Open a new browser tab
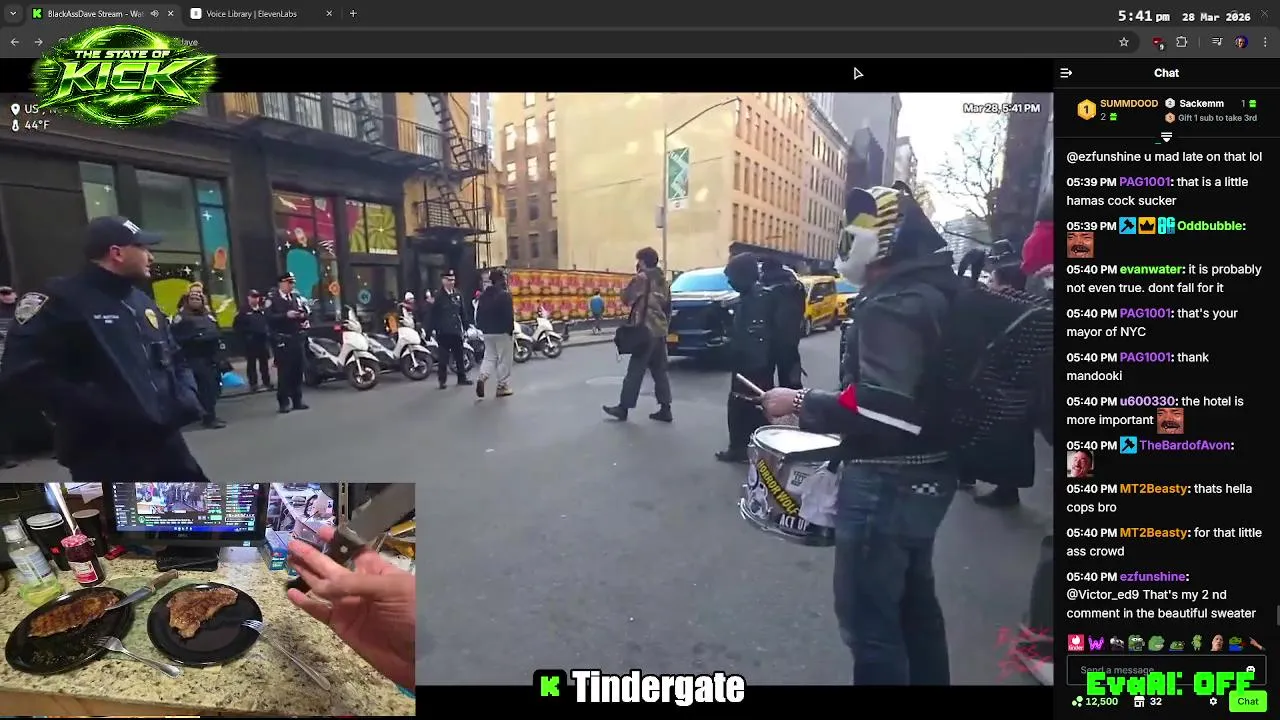Screen dimensions: 1280x720 (x=353, y=14)
